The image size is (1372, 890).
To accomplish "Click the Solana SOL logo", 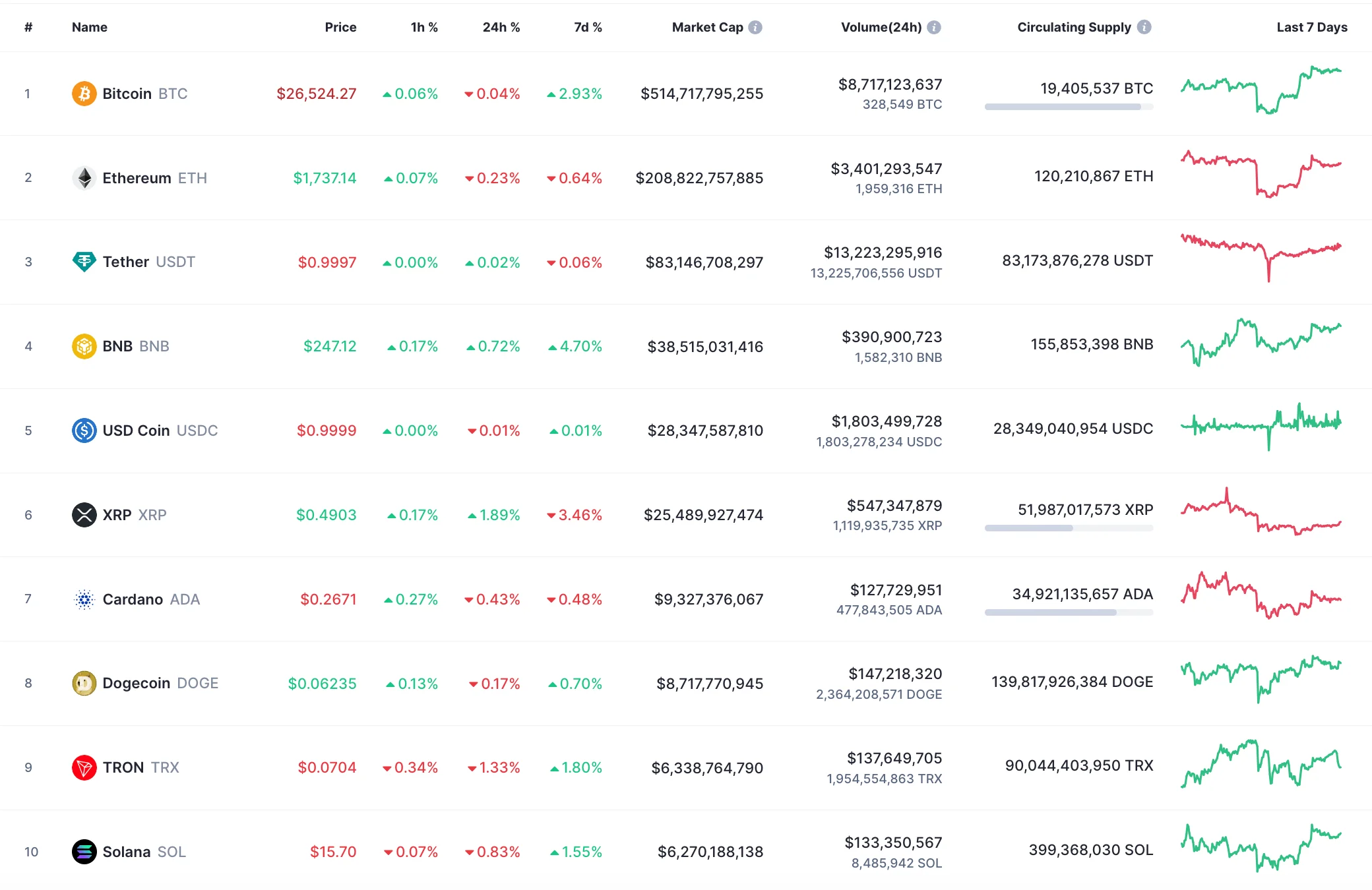I will (x=83, y=851).
